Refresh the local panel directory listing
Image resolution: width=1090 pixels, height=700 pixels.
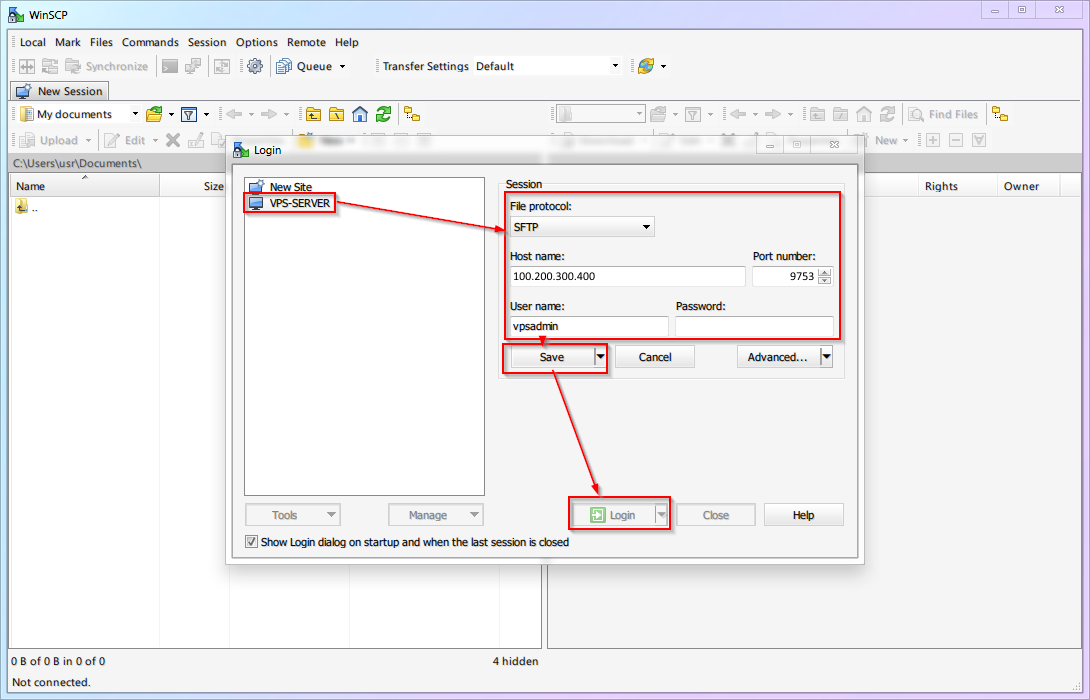coord(382,114)
